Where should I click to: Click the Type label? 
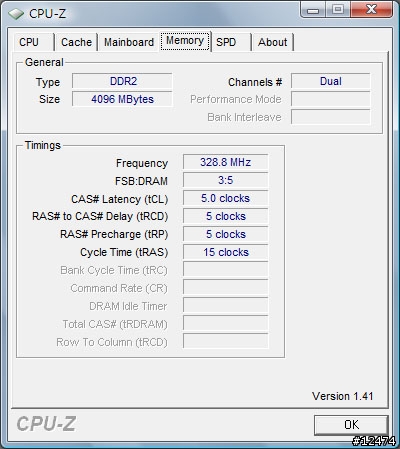pyautogui.click(x=48, y=83)
